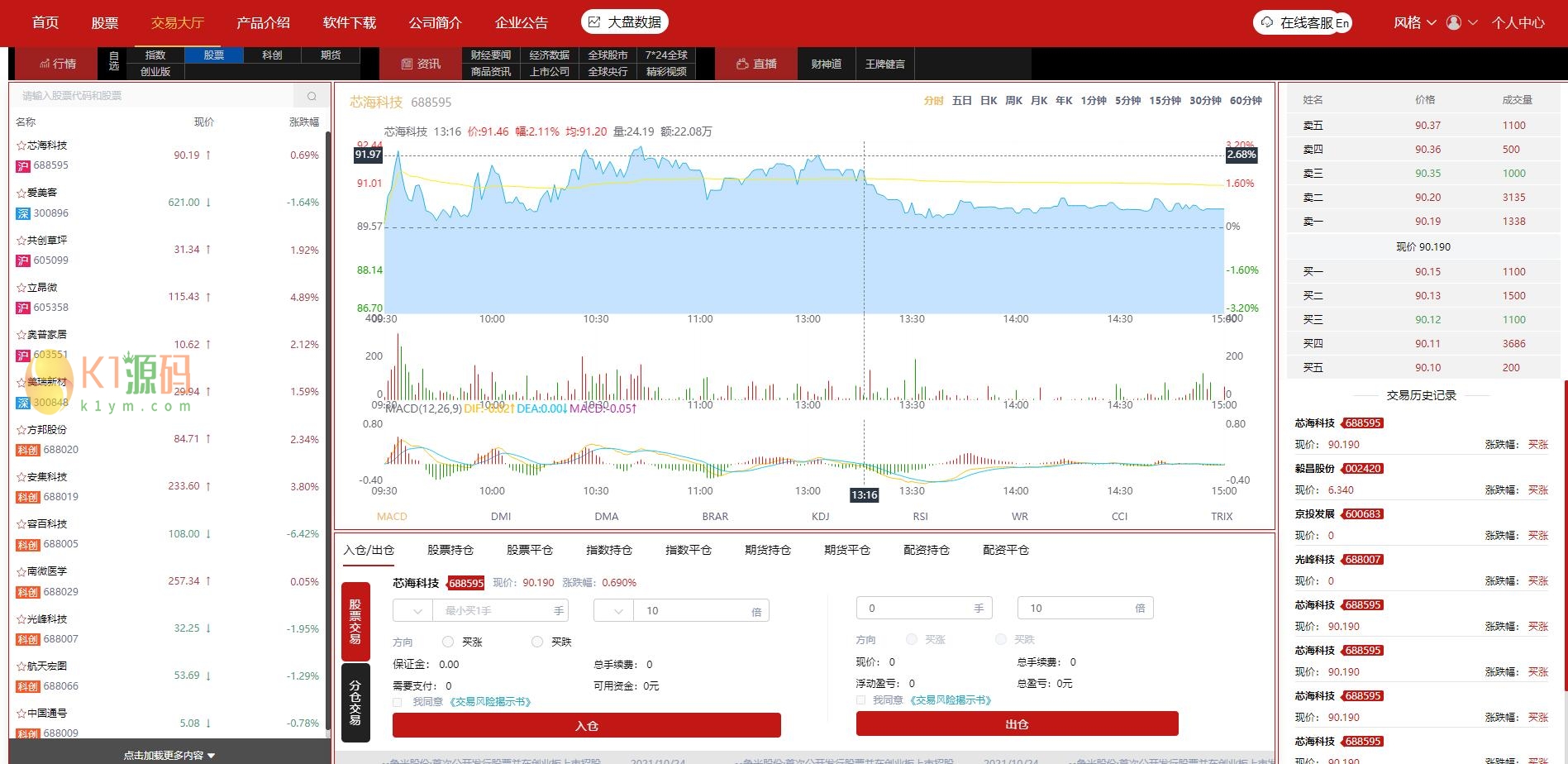Star 爱美客 stock as favorite
Viewport: 1568px width, 764px height.
click(x=21, y=193)
